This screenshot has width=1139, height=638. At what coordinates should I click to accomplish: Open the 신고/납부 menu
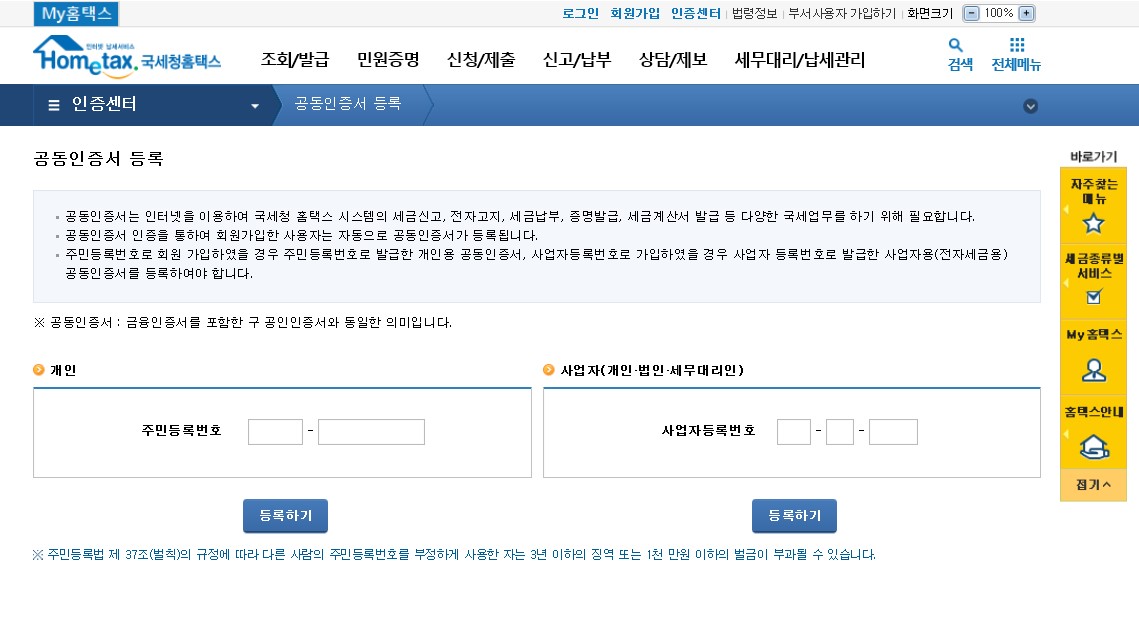(x=577, y=60)
